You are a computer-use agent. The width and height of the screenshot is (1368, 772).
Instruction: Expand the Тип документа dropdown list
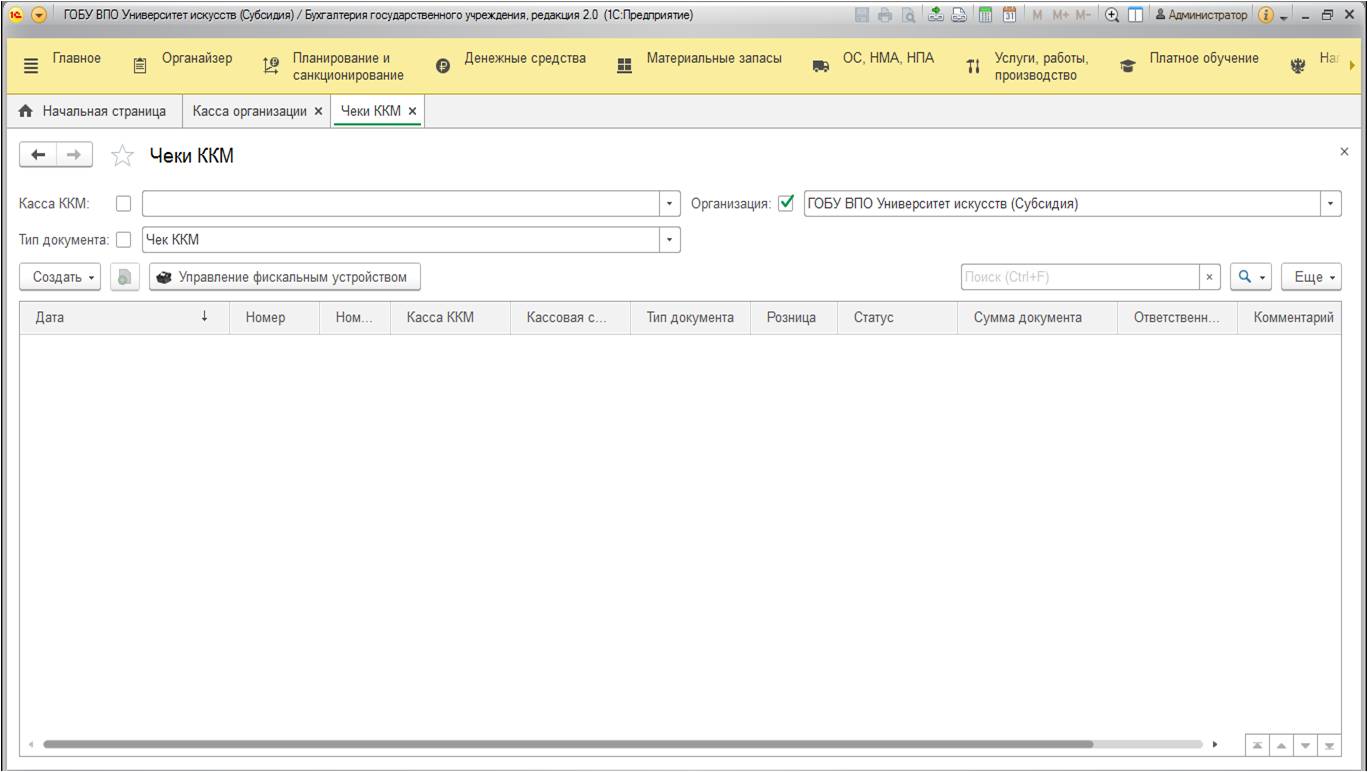coord(669,240)
